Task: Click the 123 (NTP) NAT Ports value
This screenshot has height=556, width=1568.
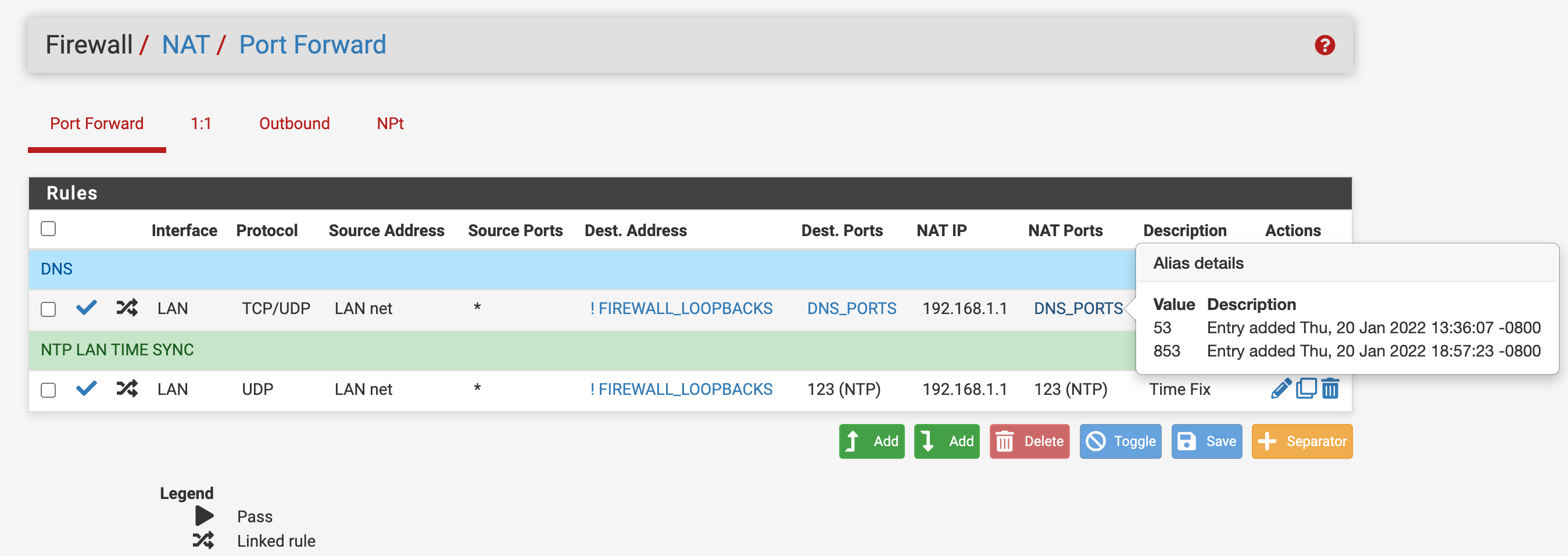Action: tap(1070, 389)
